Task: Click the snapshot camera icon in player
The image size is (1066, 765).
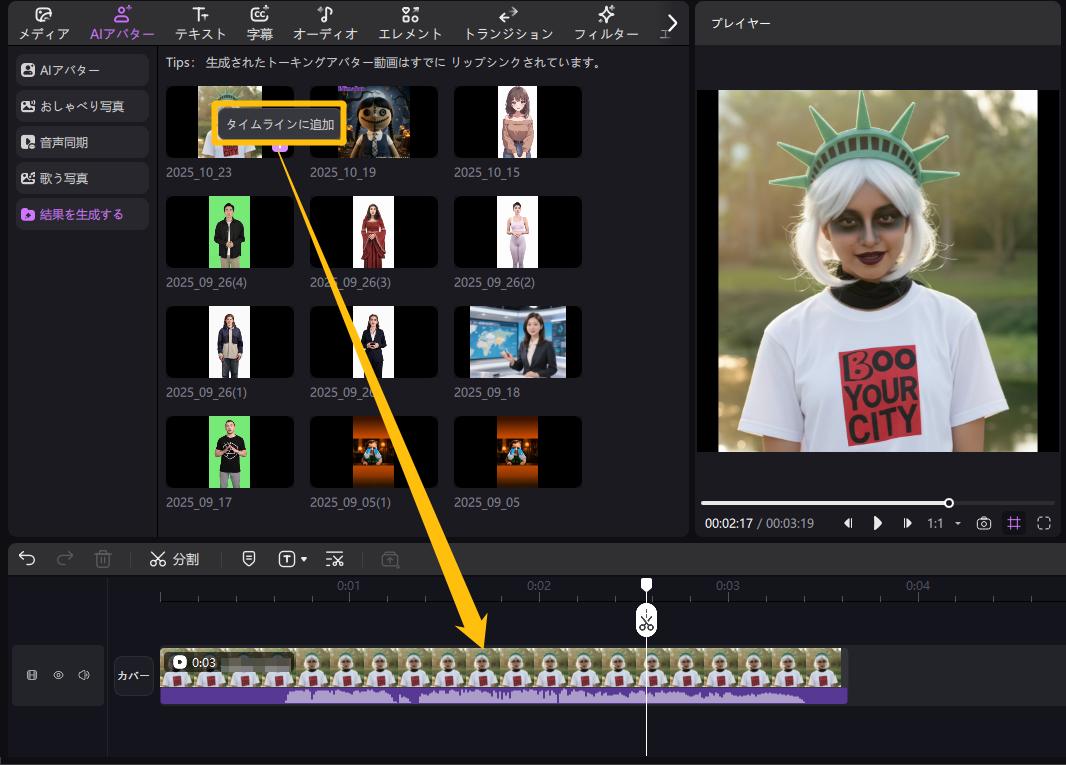Action: pyautogui.click(x=984, y=523)
